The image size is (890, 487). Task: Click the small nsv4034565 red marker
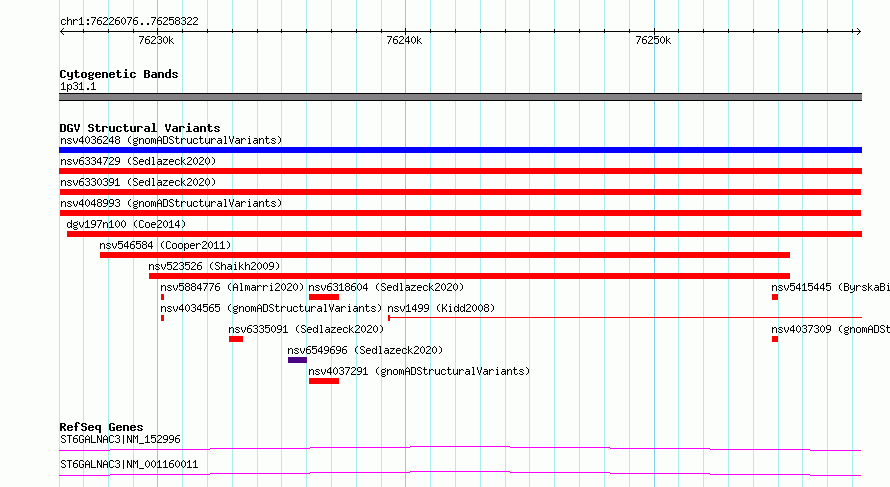point(162,318)
